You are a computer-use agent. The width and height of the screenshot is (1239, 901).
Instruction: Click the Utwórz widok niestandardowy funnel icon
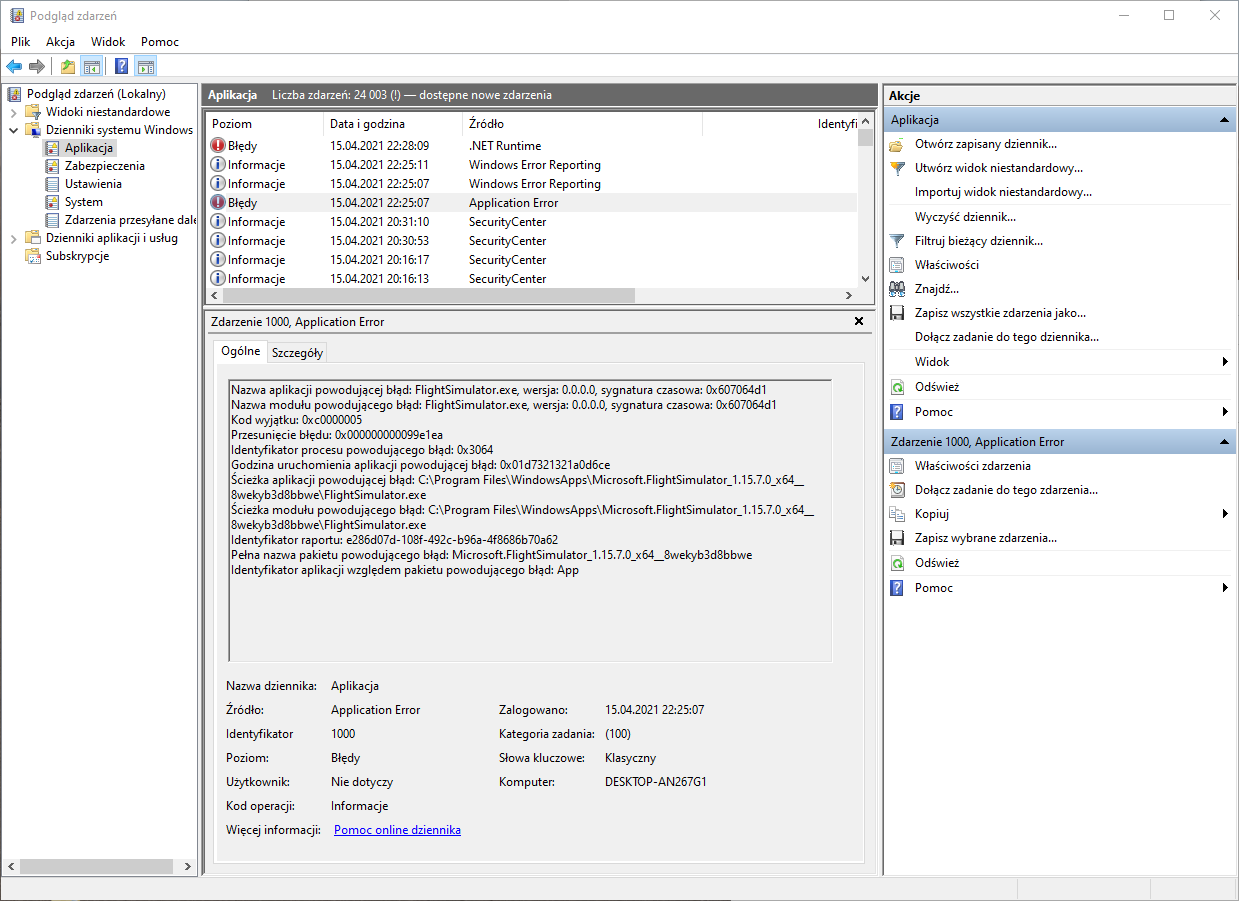(897, 168)
